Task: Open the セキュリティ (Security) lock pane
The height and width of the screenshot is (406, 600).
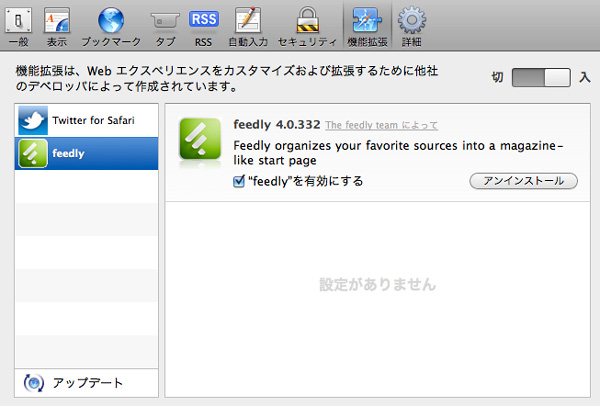Action: (307, 26)
